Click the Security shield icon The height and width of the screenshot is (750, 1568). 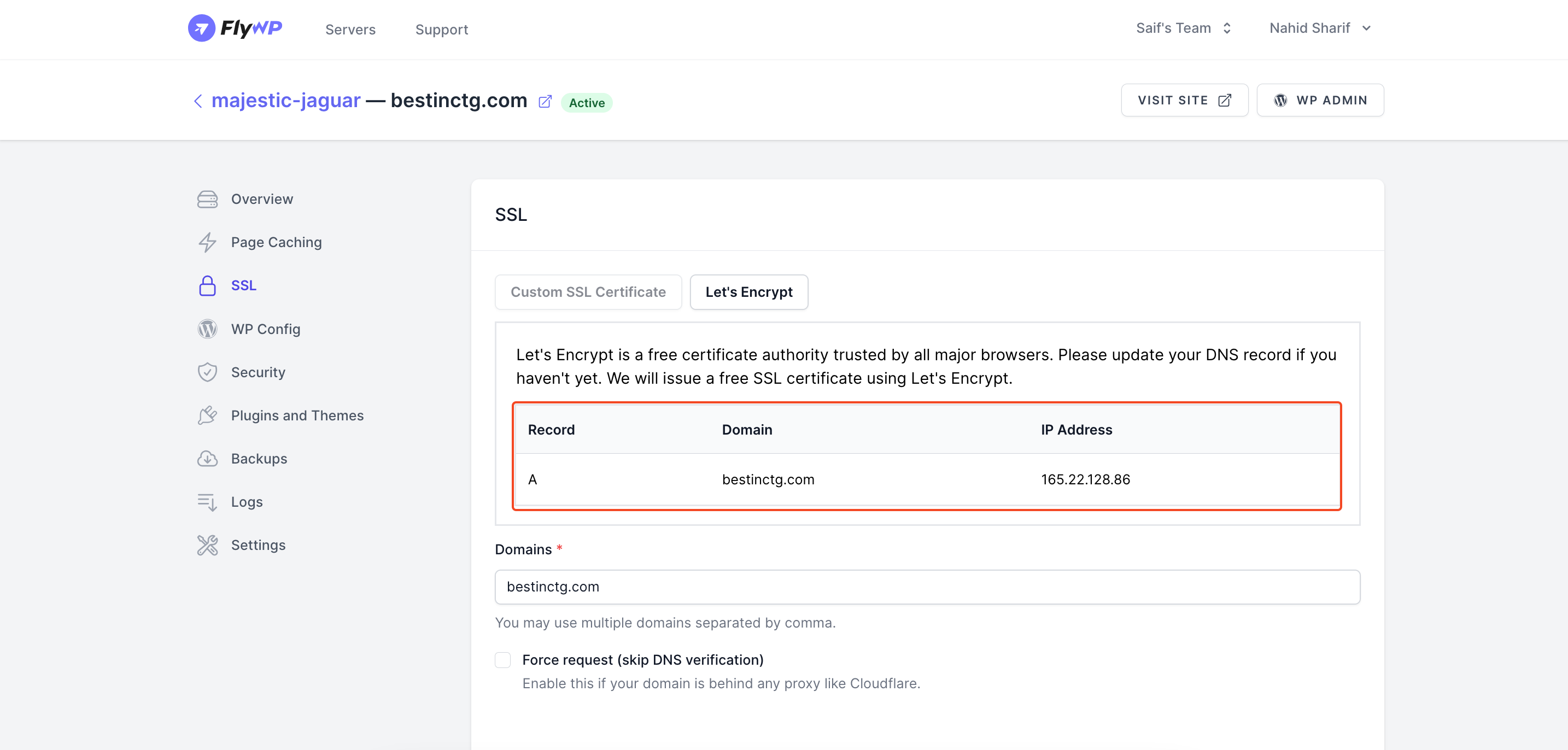207,372
